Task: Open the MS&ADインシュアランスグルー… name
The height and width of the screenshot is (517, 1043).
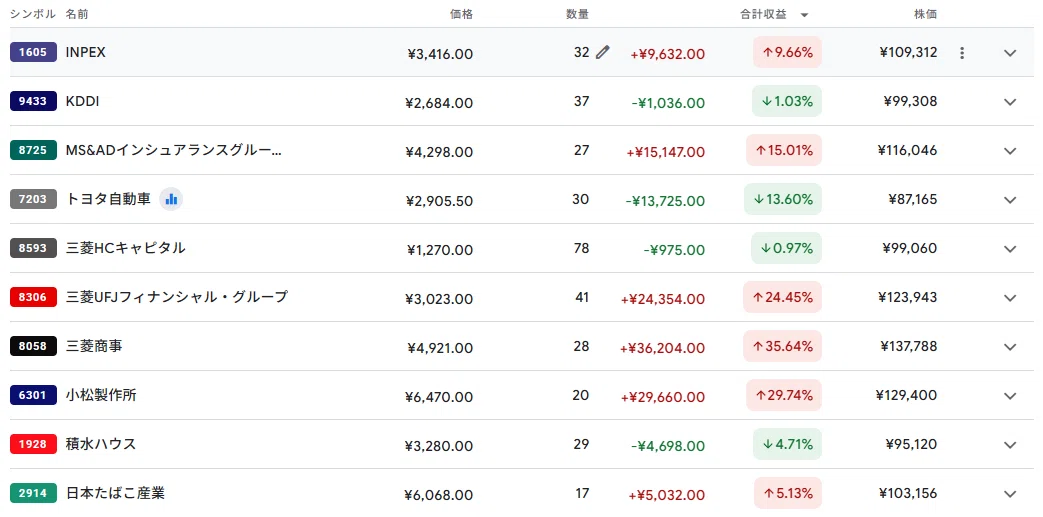Action: (x=174, y=150)
